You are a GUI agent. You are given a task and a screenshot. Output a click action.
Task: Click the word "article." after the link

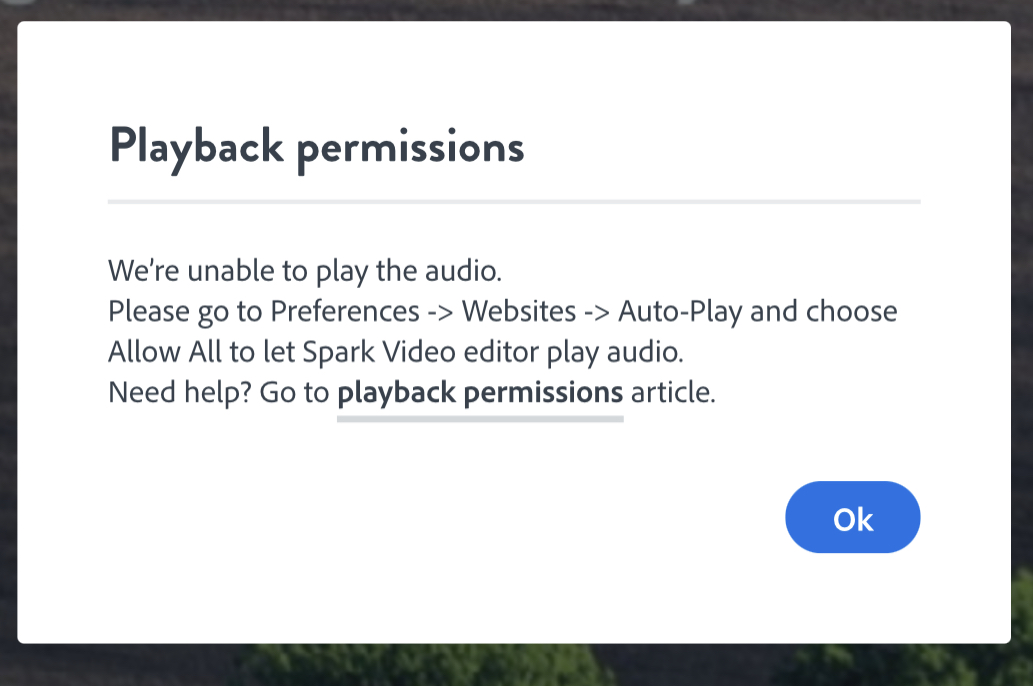pos(673,393)
